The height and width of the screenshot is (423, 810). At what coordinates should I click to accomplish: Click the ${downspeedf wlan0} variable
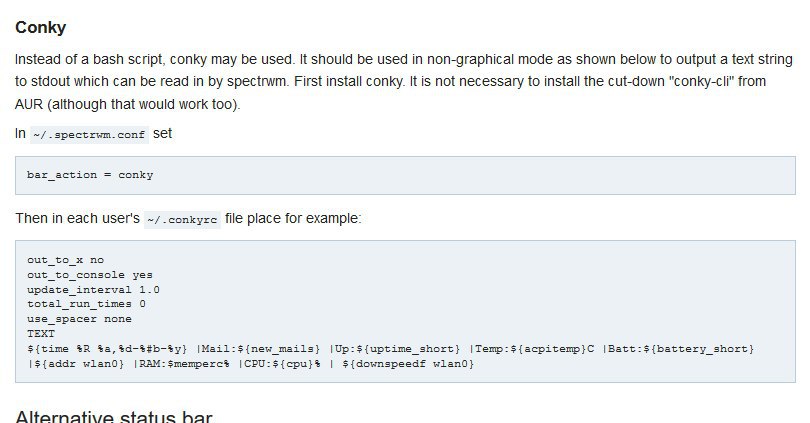tap(408, 364)
